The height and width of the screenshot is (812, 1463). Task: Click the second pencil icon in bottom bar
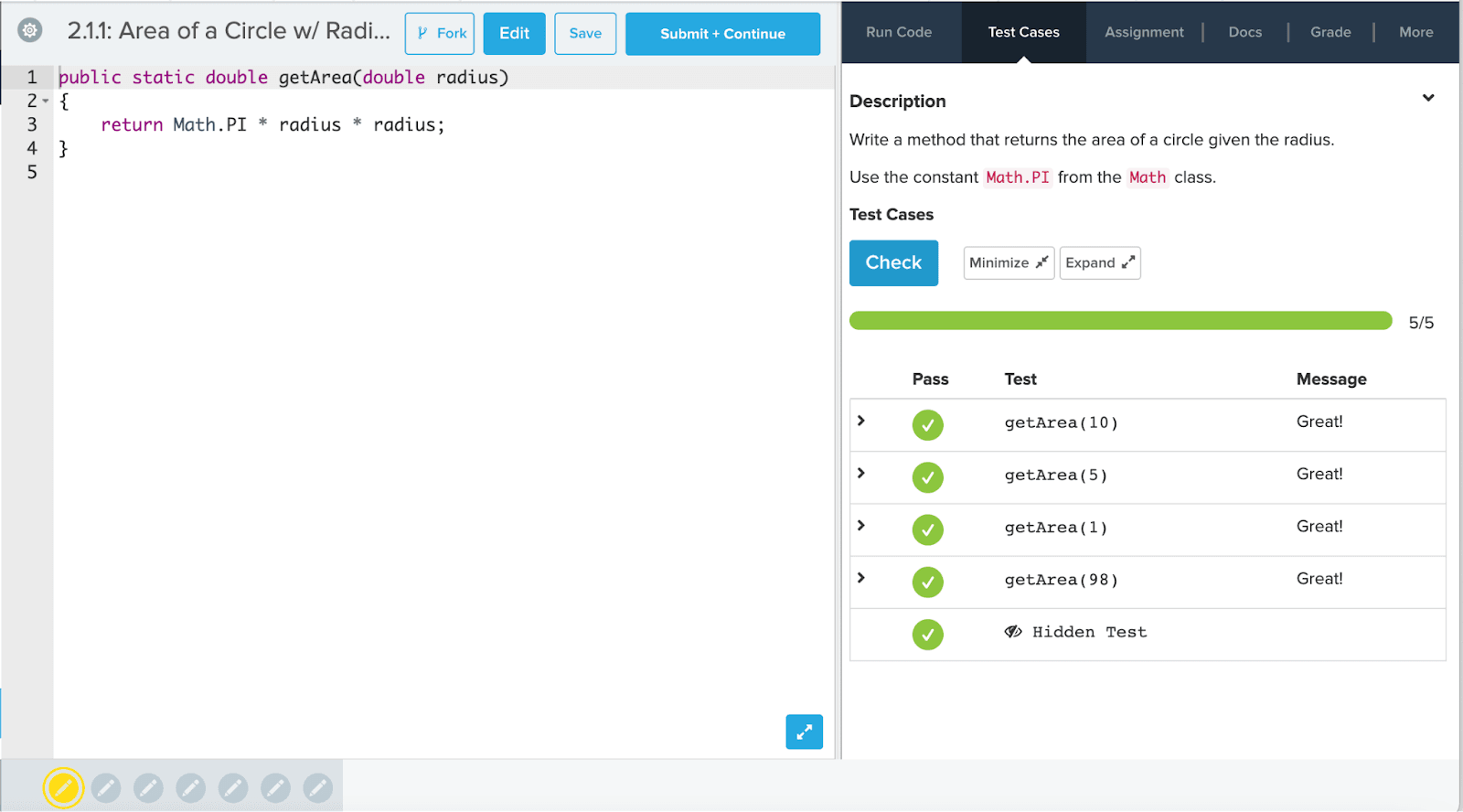tap(106, 787)
